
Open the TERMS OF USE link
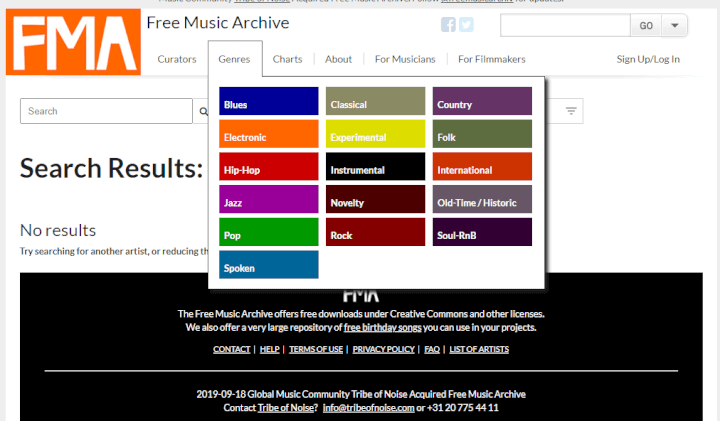(x=316, y=349)
